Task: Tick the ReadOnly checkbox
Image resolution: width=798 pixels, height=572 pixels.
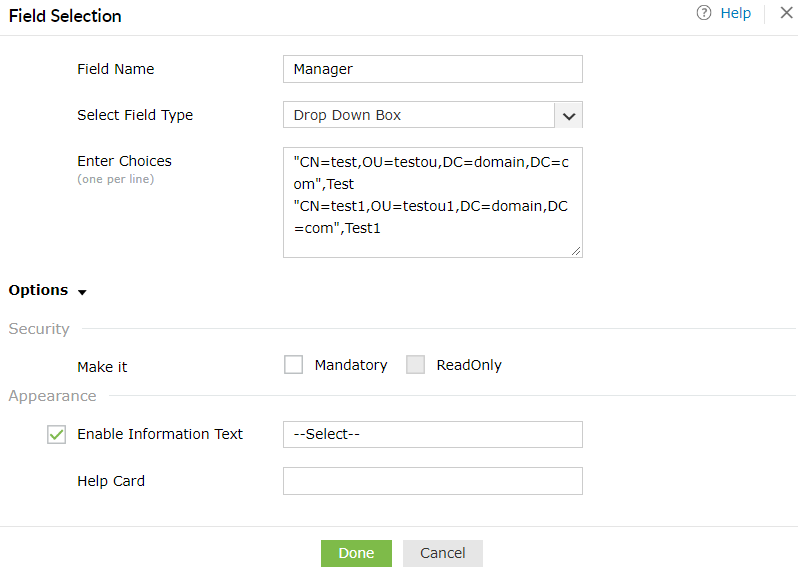Action: coord(415,365)
